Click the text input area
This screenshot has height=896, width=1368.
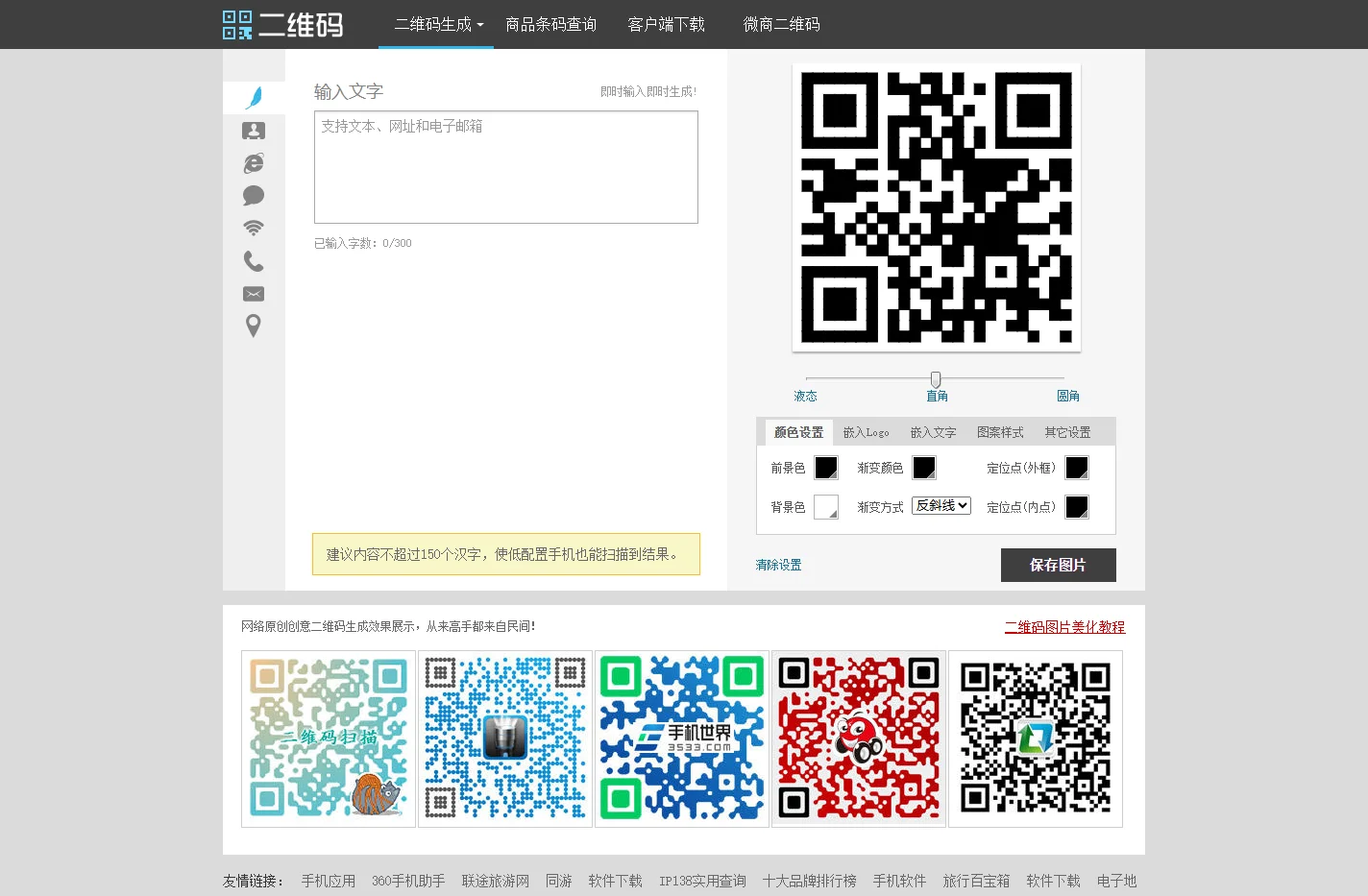coord(506,167)
